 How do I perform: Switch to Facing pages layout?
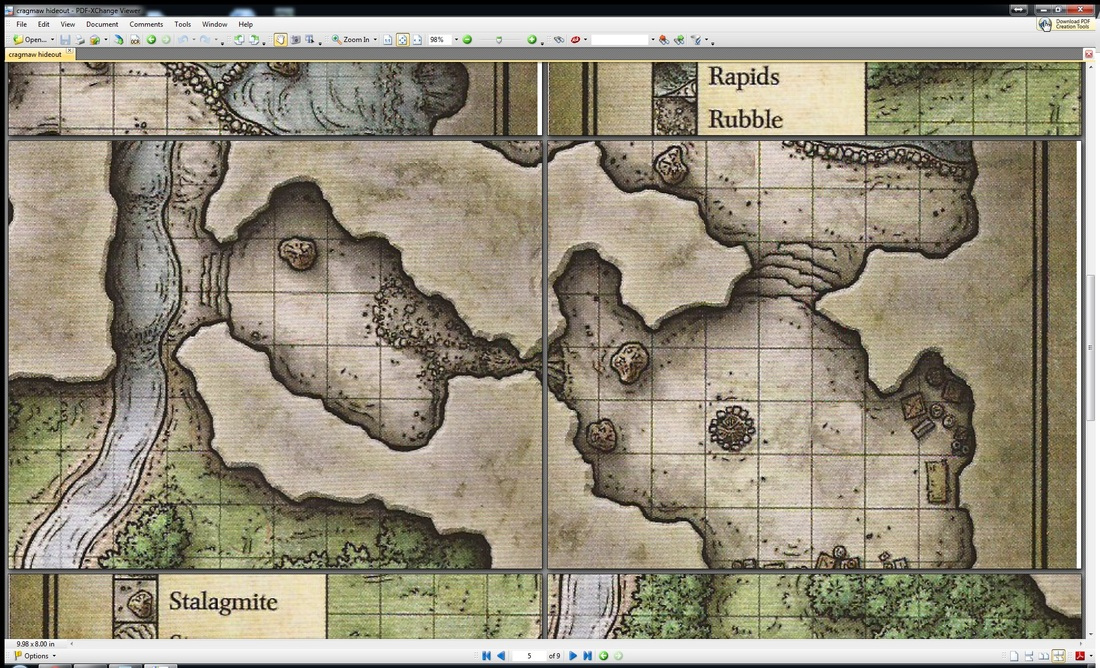click(1043, 656)
